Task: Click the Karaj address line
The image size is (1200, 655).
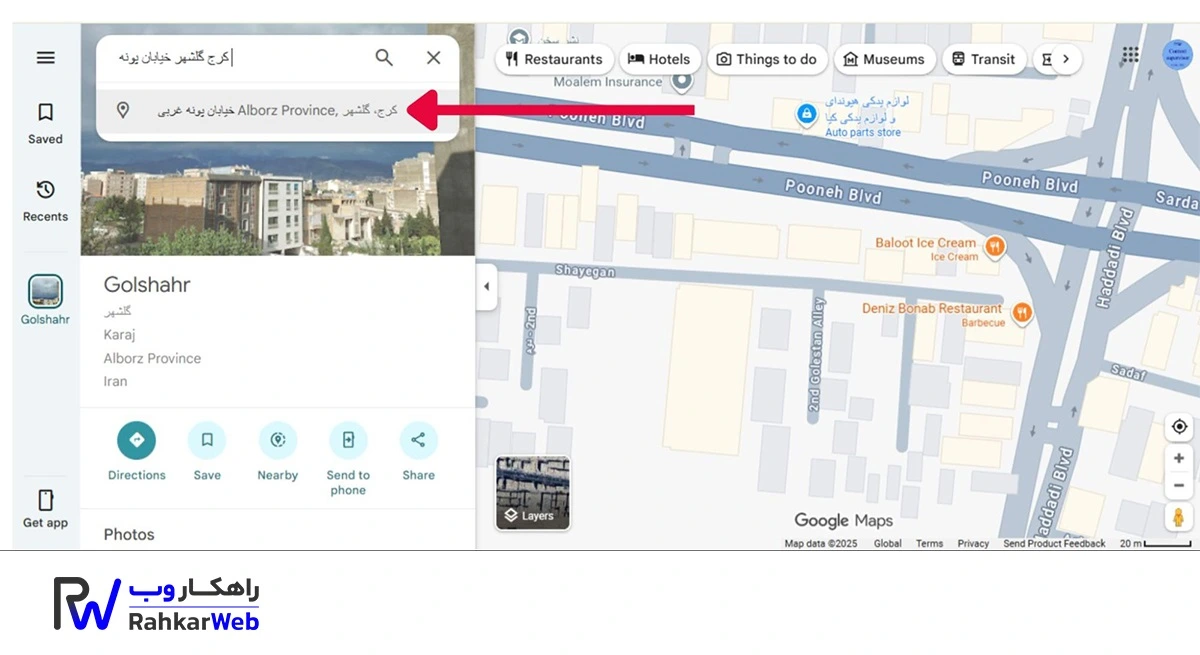Action: (x=119, y=335)
